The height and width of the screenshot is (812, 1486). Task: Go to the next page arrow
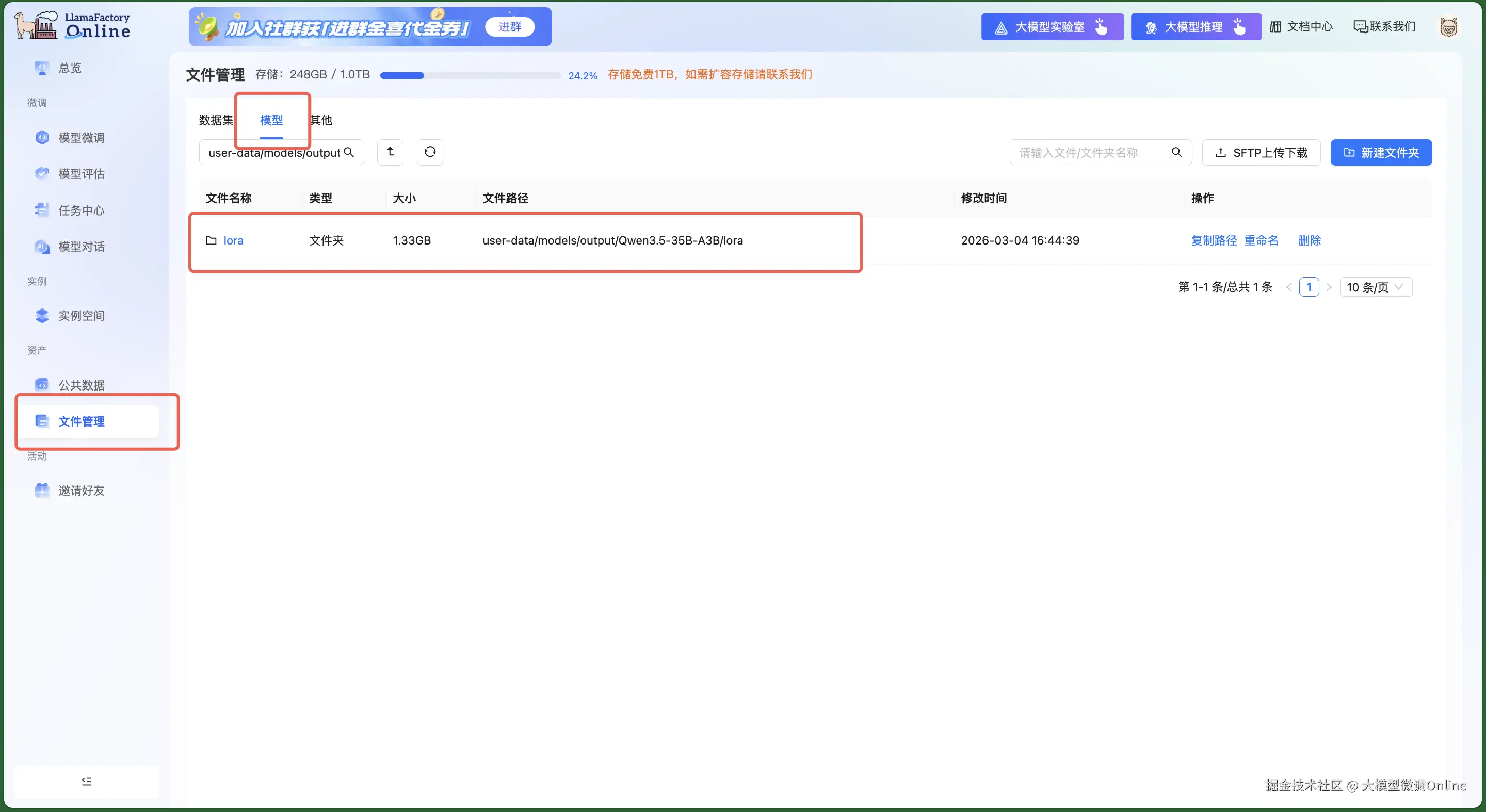click(x=1329, y=287)
